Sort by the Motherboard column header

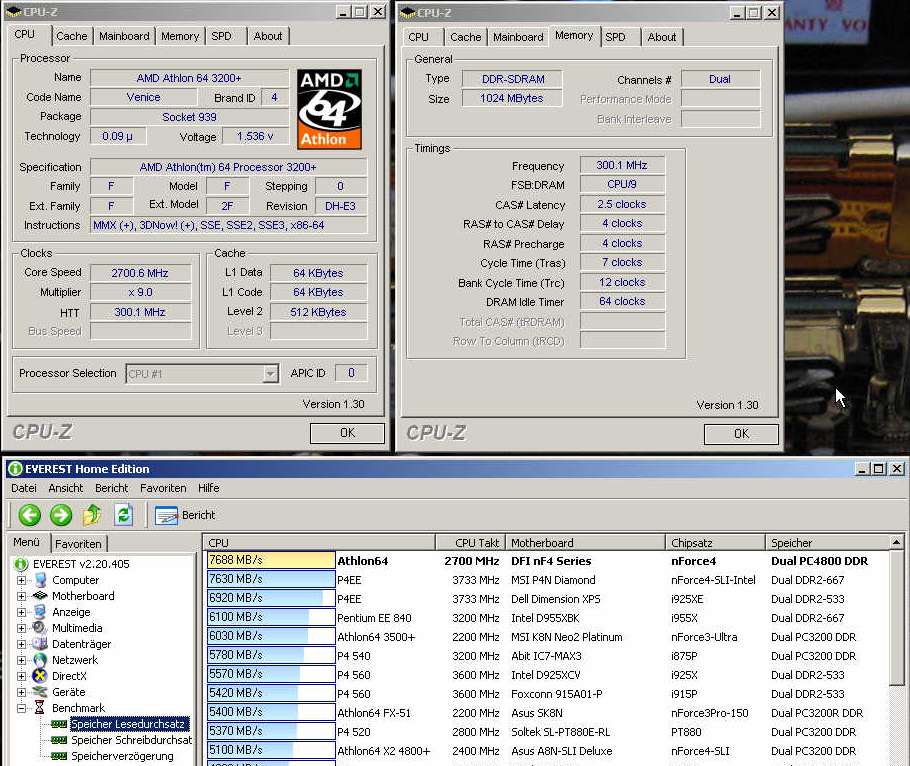pyautogui.click(x=585, y=543)
